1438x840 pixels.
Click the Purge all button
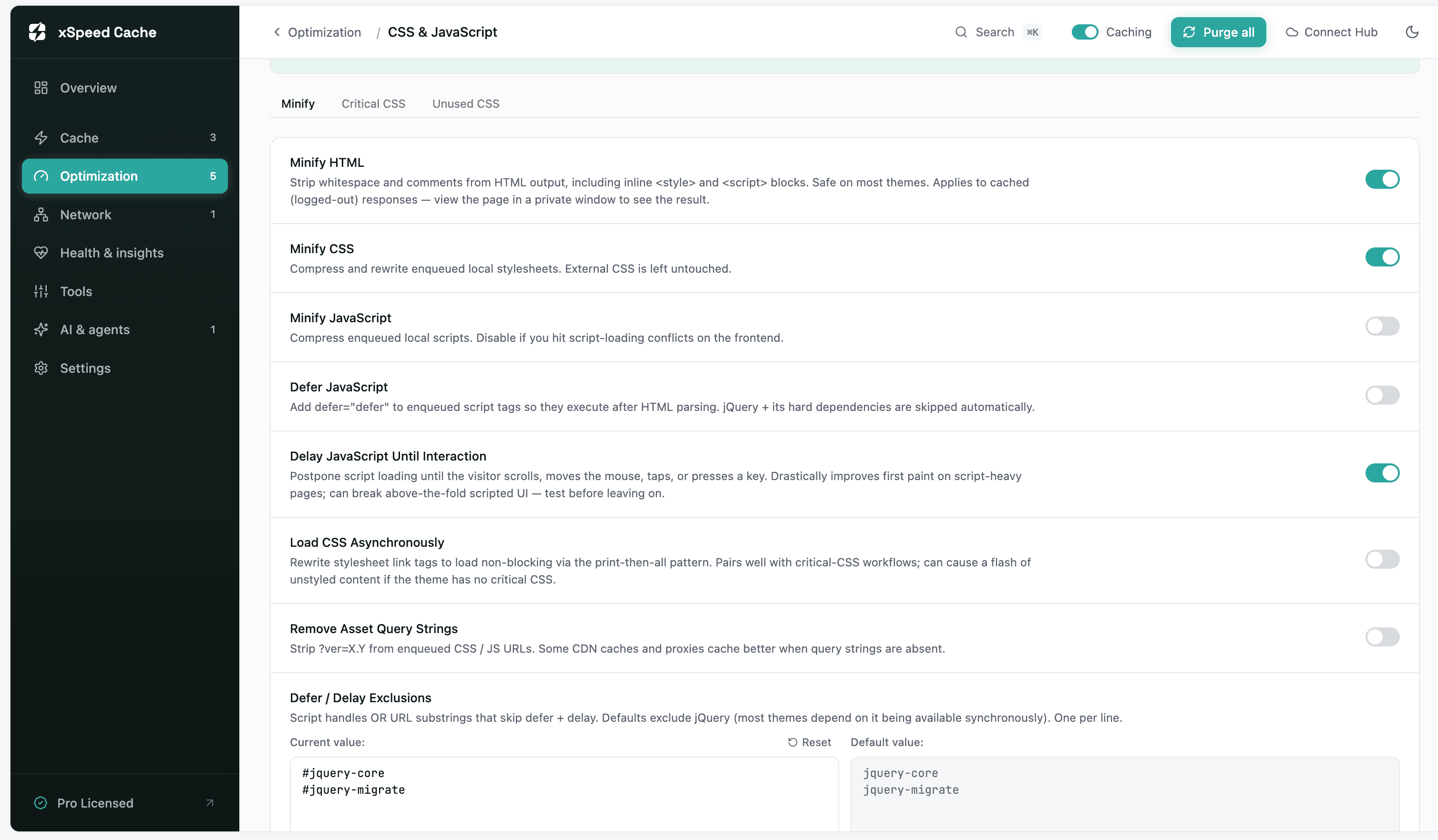coord(1218,32)
